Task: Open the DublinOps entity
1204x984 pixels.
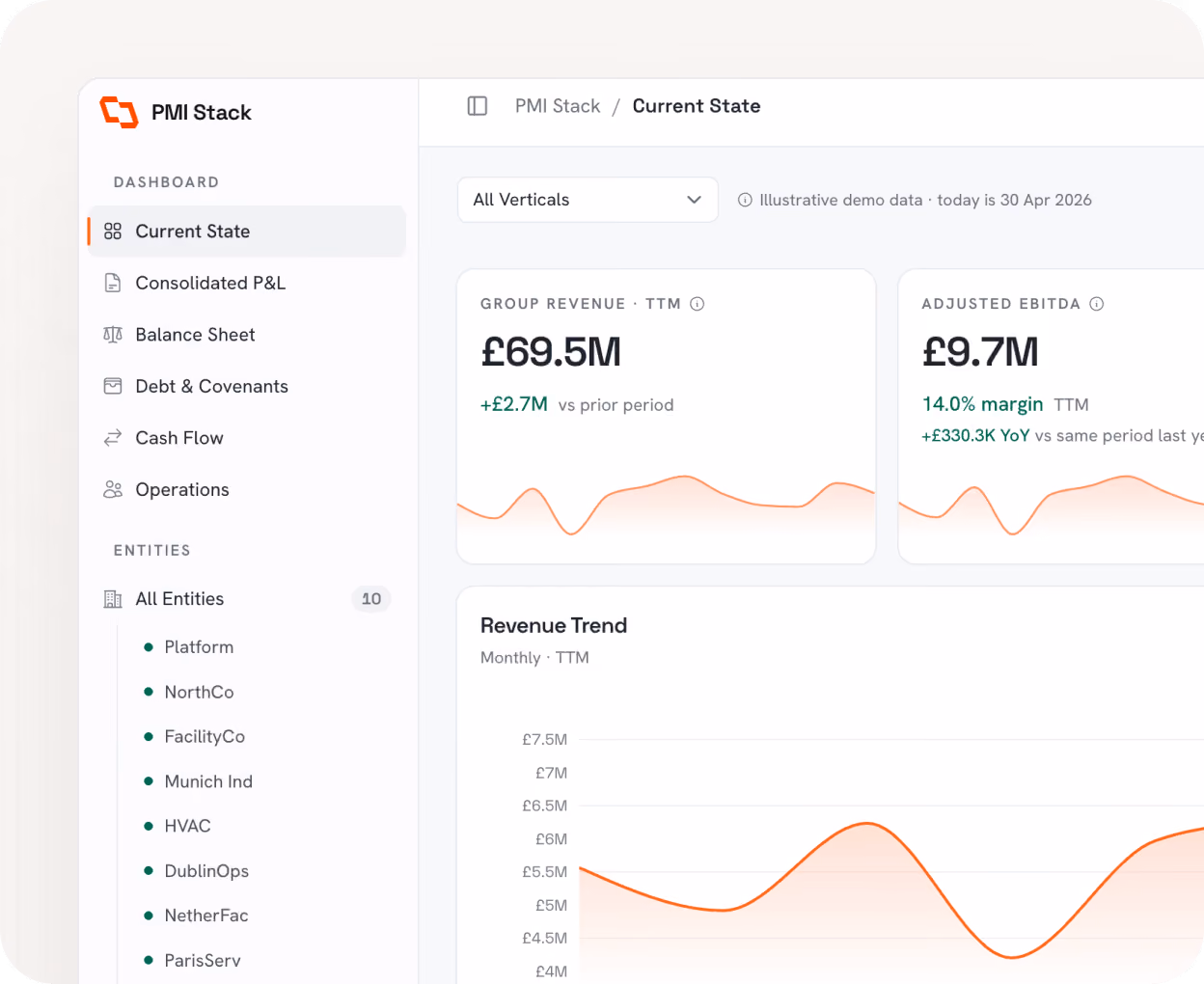Action: (x=206, y=871)
